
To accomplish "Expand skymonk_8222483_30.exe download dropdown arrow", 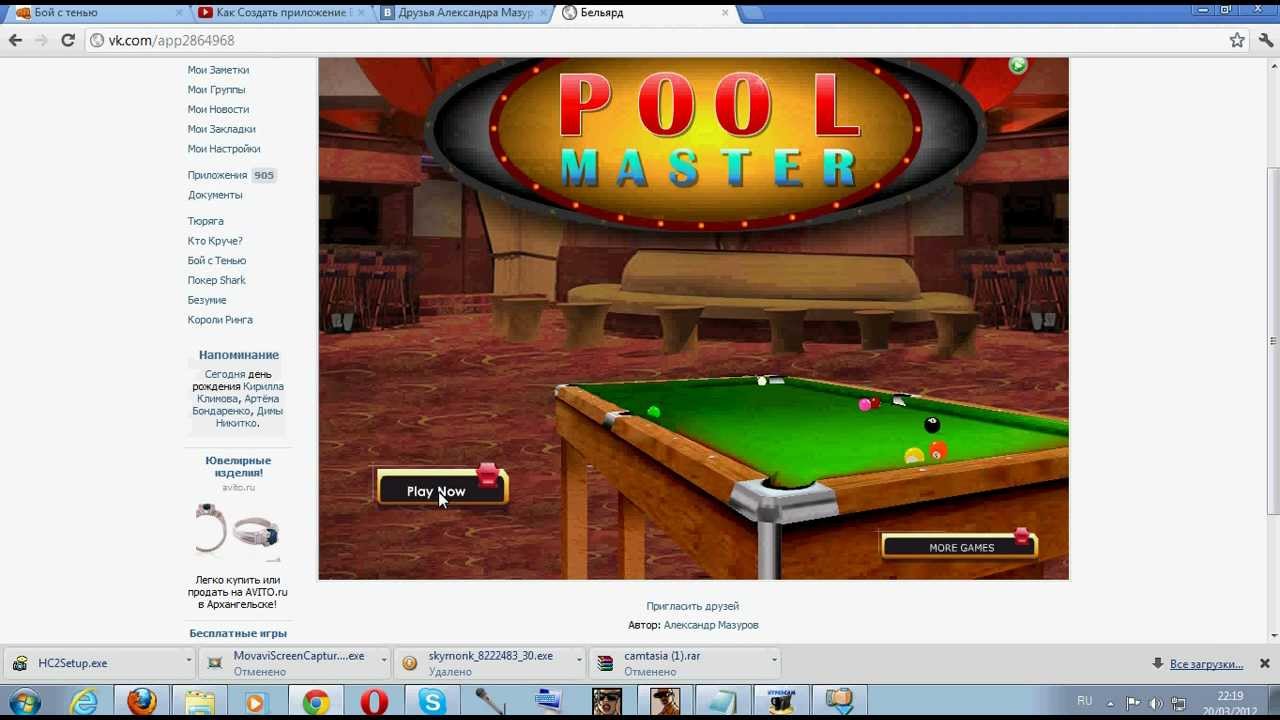I will coord(579,661).
